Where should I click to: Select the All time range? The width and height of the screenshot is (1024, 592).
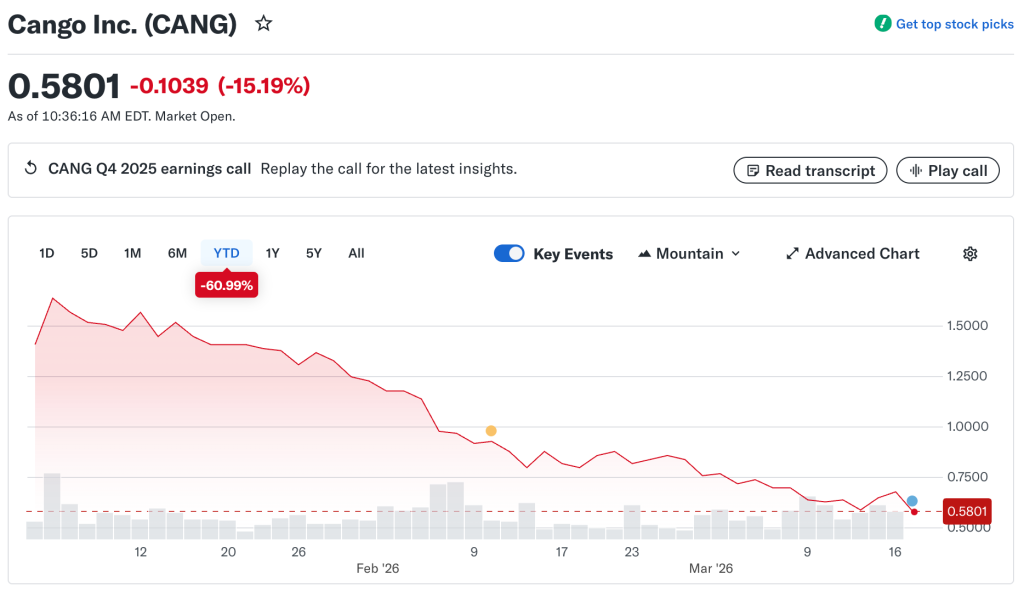[x=356, y=253]
